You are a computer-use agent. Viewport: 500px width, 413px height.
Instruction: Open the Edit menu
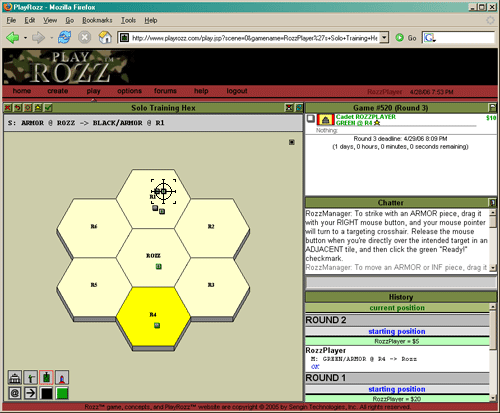[x=30, y=20]
